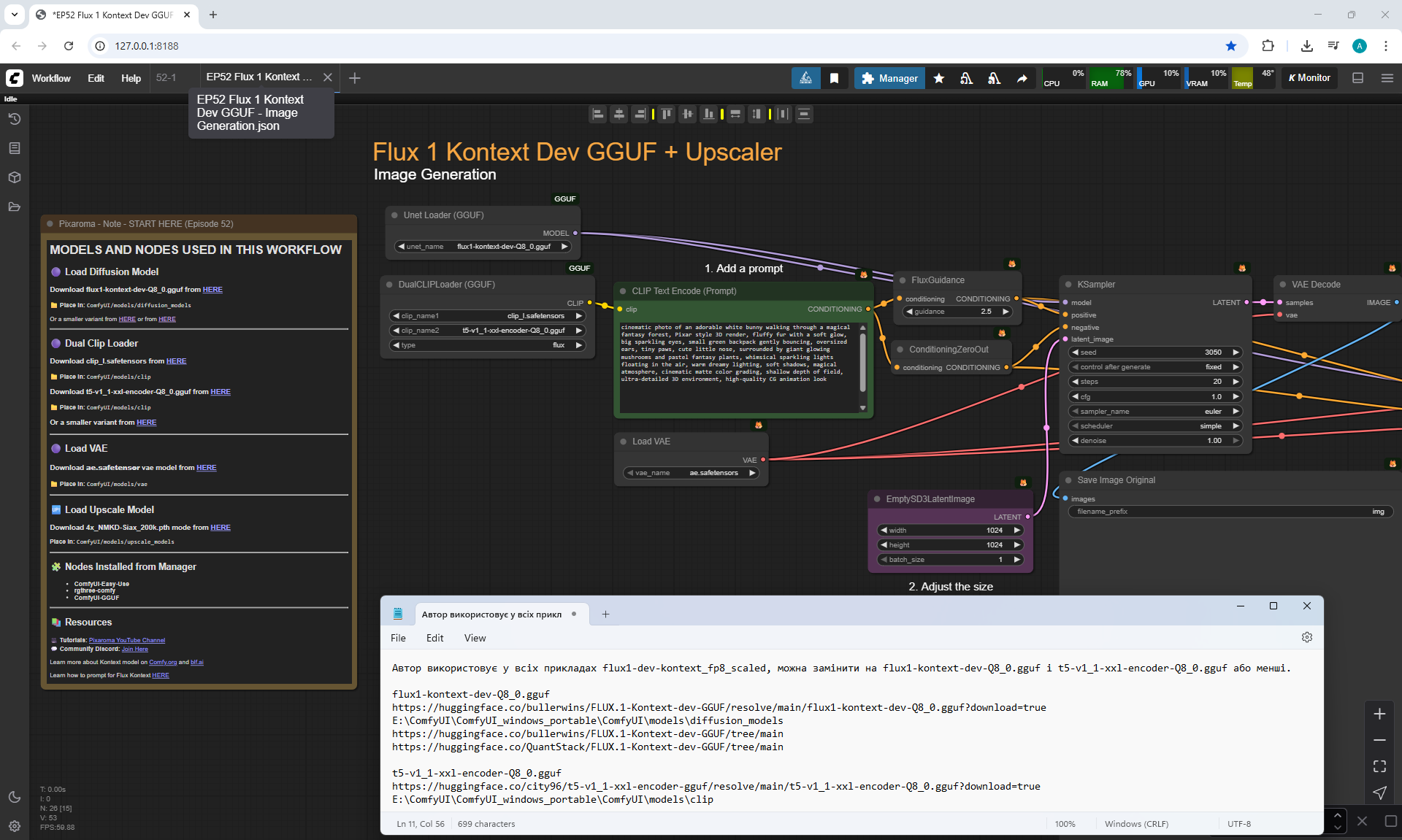Open the ComfyUI Manager
The image size is (1402, 840).
click(889, 78)
